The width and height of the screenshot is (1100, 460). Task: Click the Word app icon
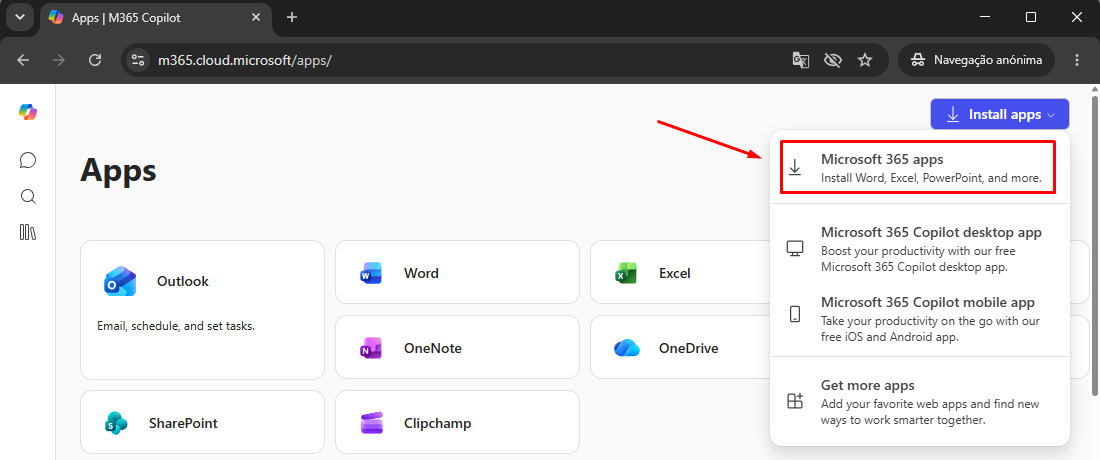[x=370, y=273]
